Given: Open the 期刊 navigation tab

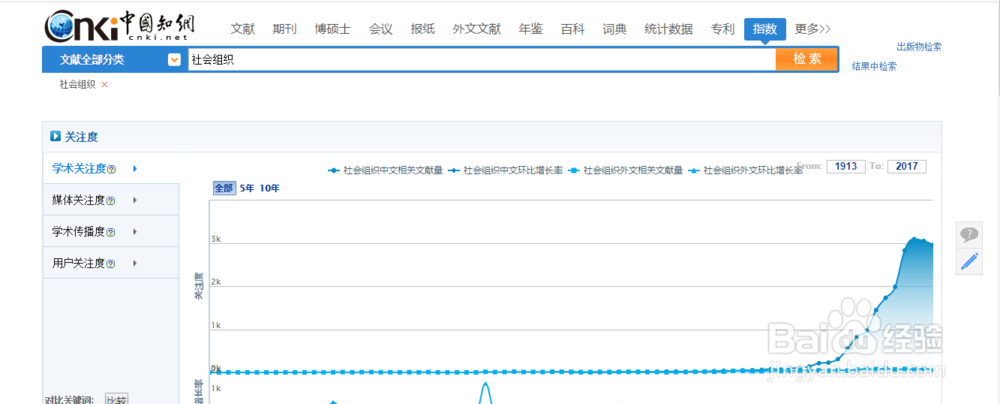Looking at the screenshot, I should click(284, 29).
